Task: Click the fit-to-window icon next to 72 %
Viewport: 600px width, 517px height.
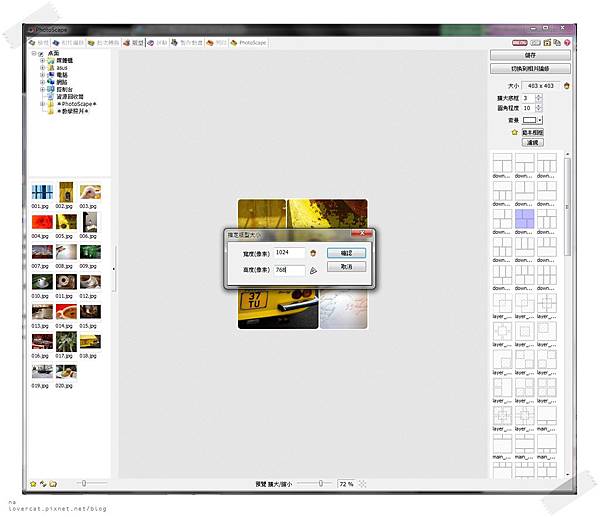Action: (362, 484)
